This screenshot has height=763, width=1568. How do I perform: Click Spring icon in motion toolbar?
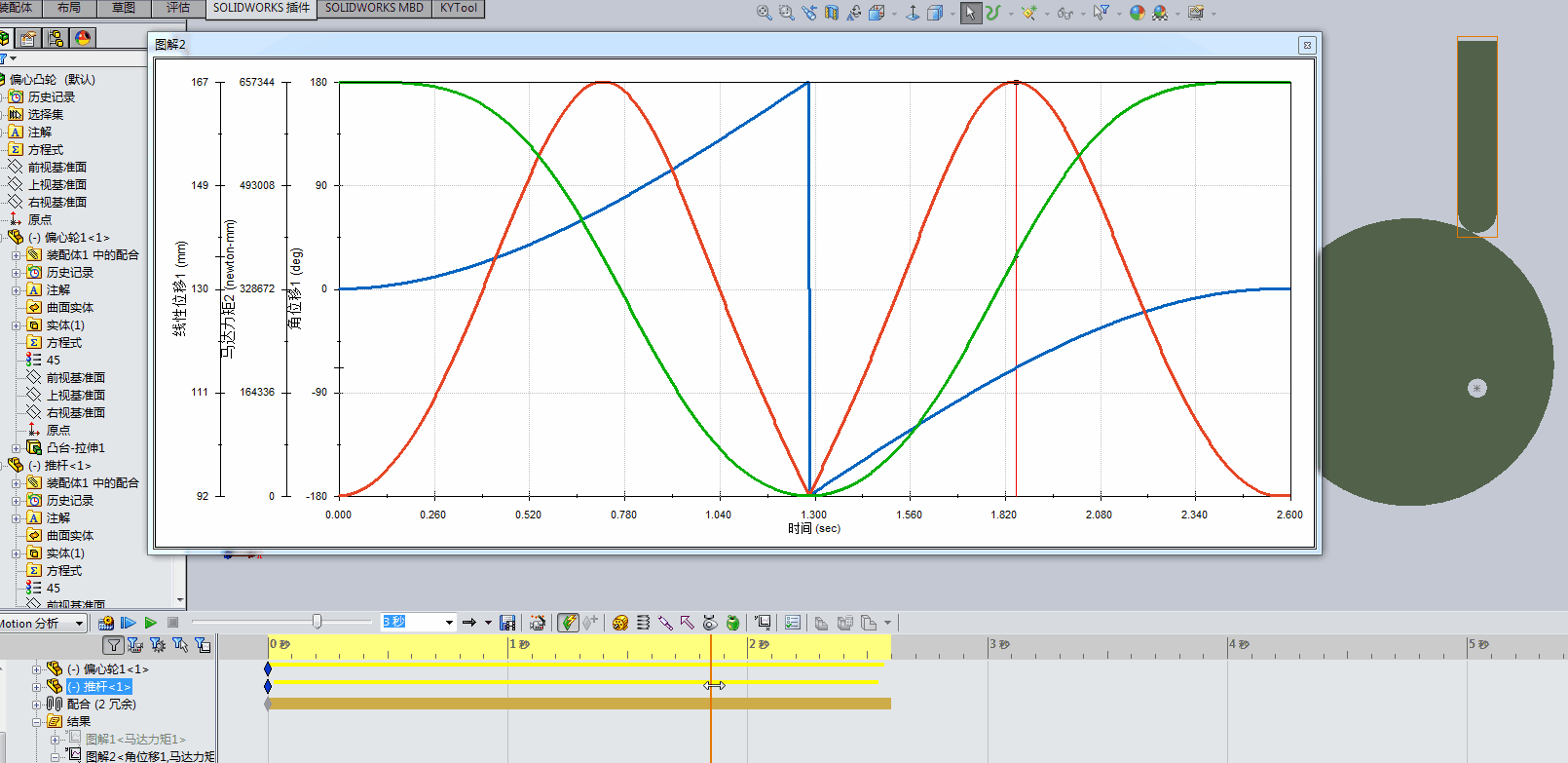tap(643, 623)
